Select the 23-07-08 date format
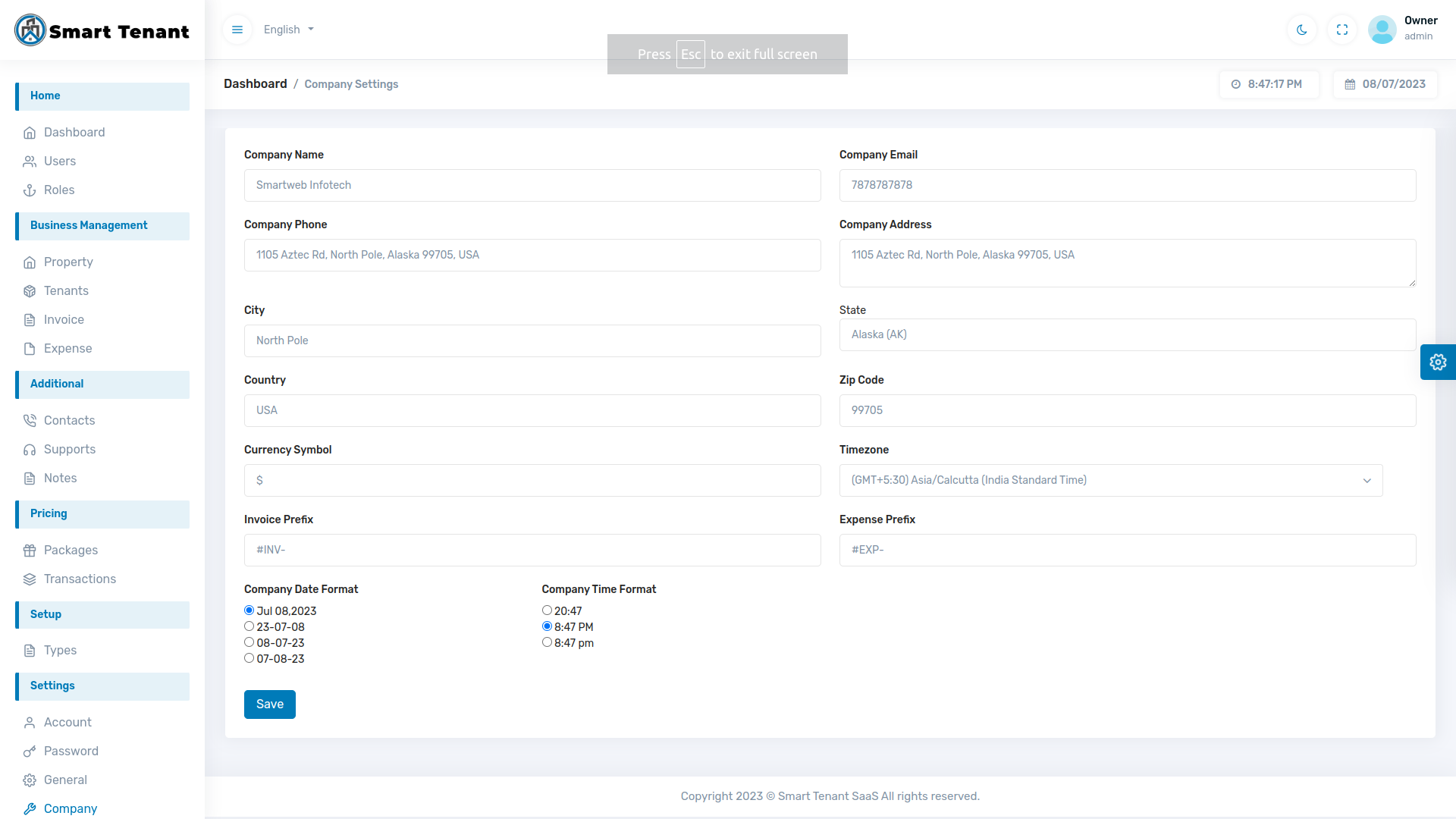Viewport: 1456px width, 819px height. [249, 626]
